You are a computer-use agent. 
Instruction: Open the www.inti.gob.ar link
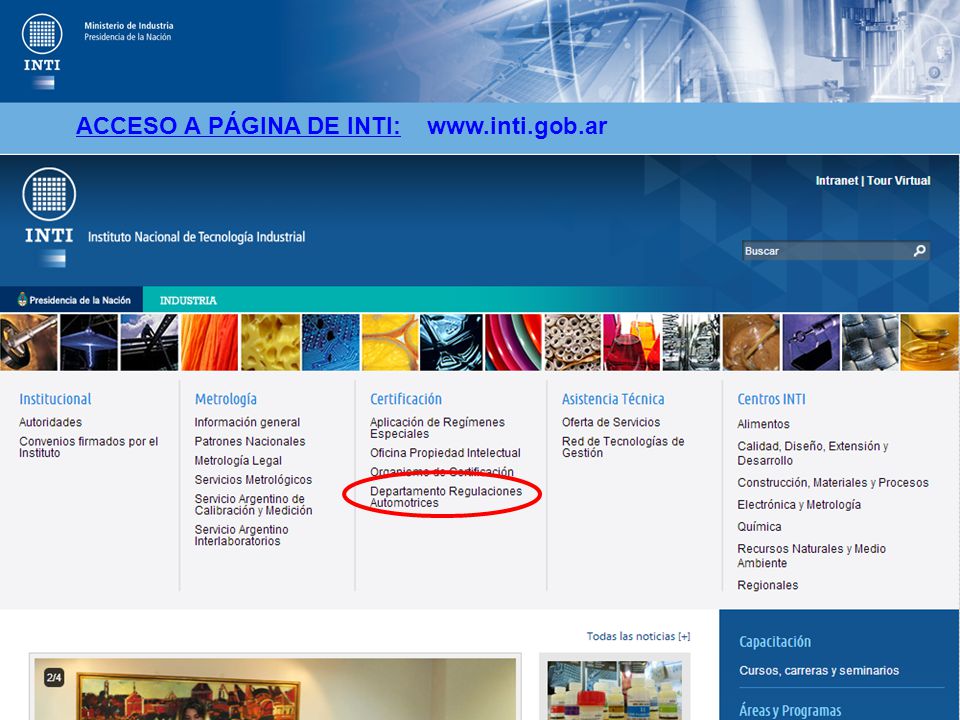coord(517,126)
